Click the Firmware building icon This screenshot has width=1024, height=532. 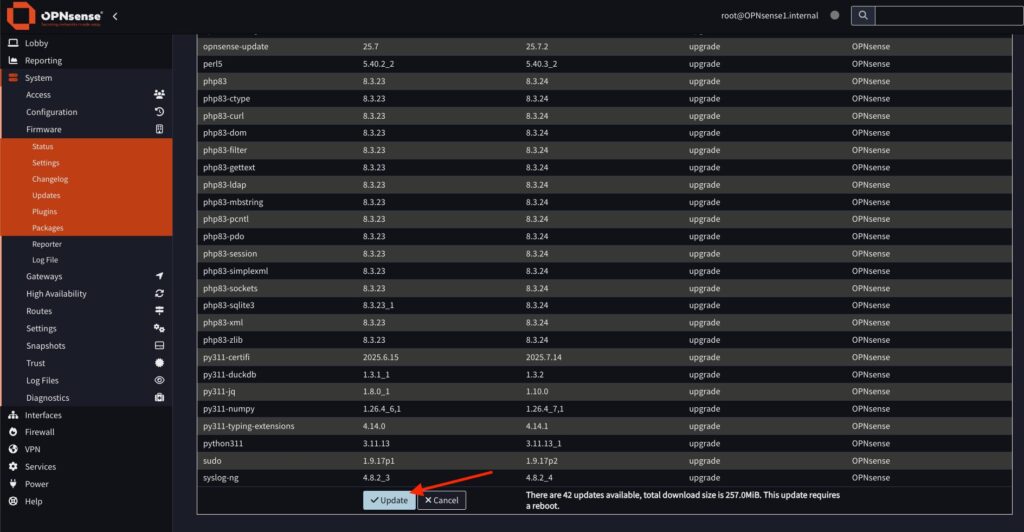coord(159,129)
